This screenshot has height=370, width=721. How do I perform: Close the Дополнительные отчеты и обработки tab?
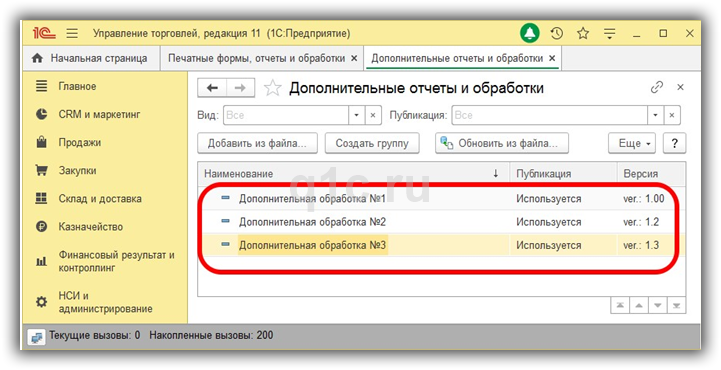pos(552,58)
